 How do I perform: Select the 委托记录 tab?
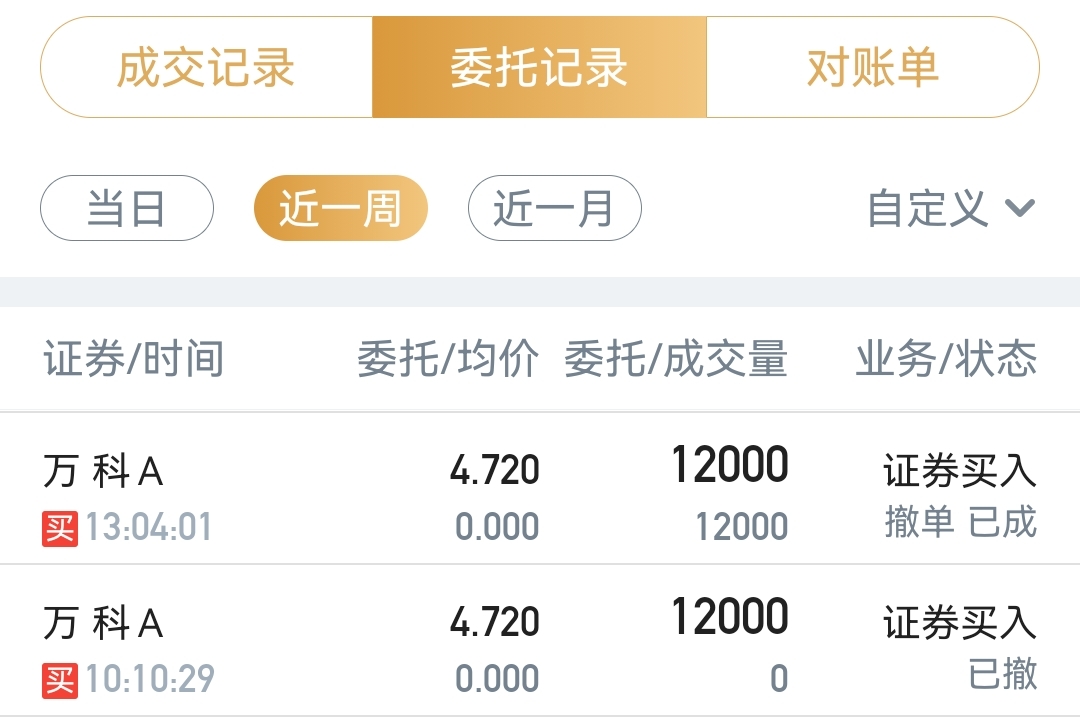click(x=539, y=68)
